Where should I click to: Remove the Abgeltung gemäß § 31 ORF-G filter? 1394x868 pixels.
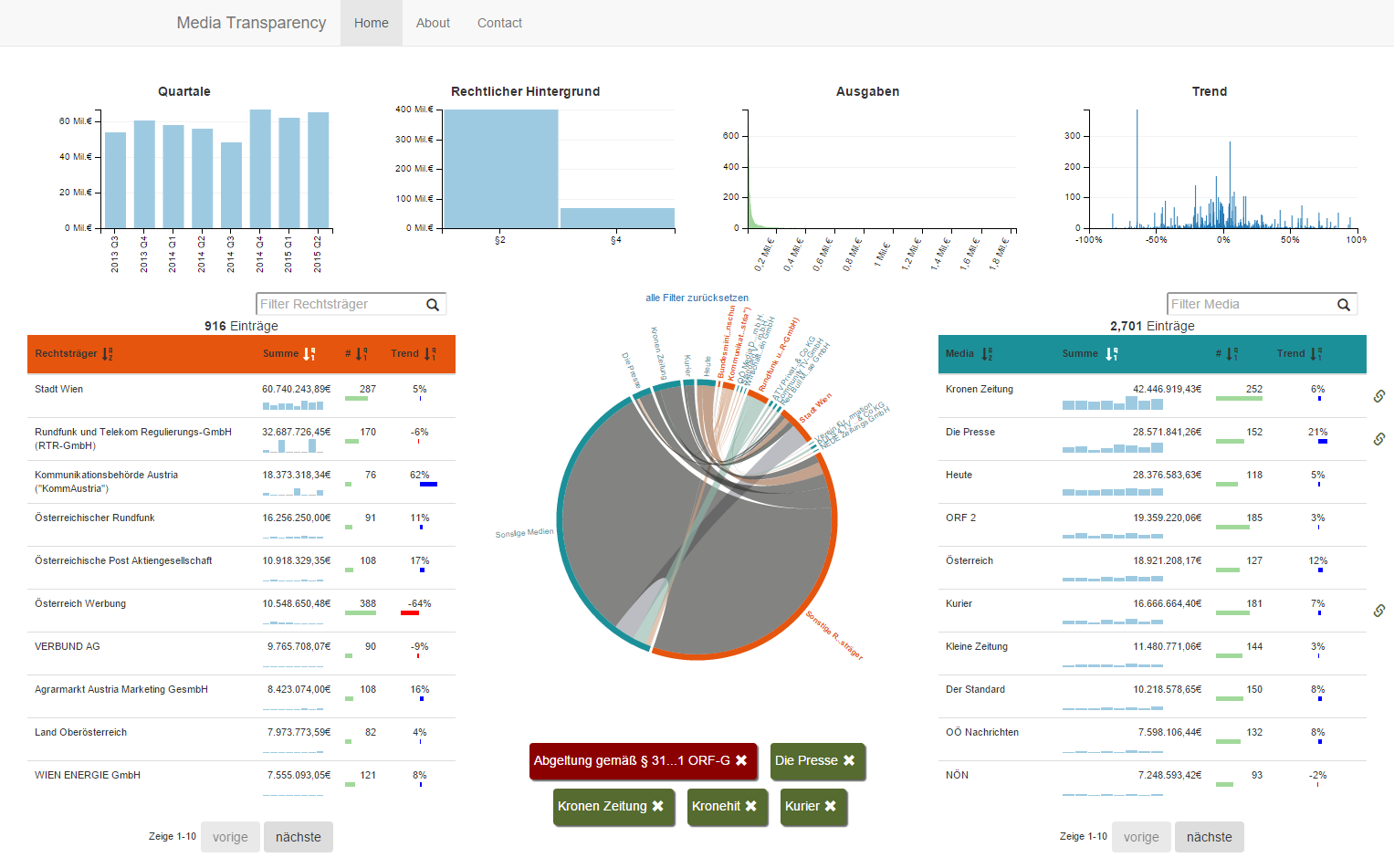pyautogui.click(x=741, y=760)
